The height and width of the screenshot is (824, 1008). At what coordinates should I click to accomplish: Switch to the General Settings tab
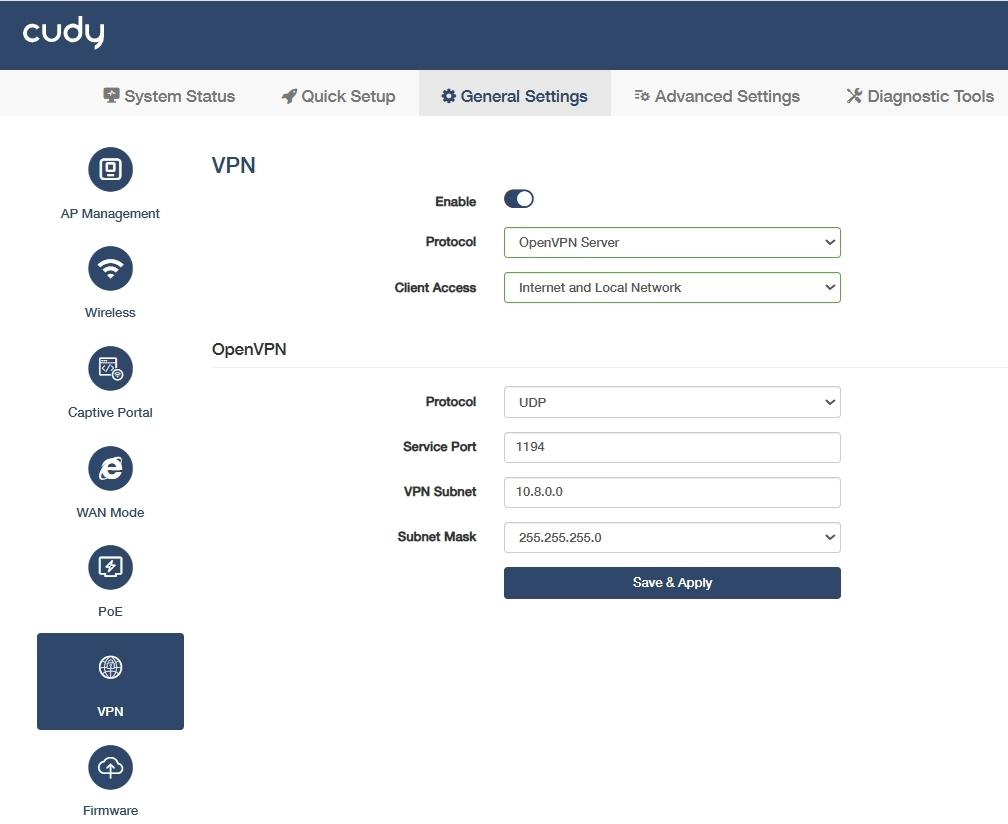[515, 96]
